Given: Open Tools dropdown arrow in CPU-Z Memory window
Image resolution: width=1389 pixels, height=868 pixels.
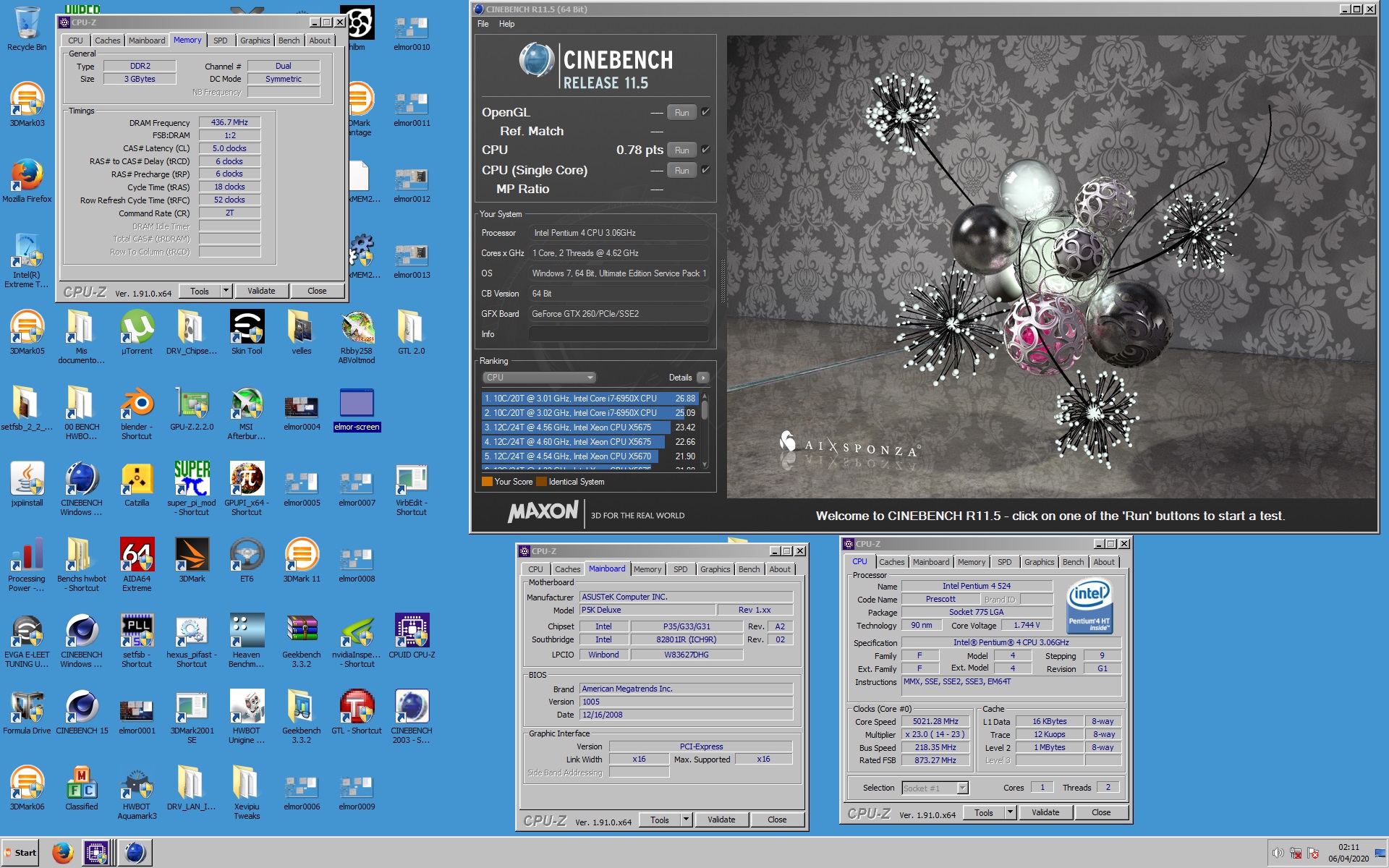Looking at the screenshot, I should click(x=226, y=291).
